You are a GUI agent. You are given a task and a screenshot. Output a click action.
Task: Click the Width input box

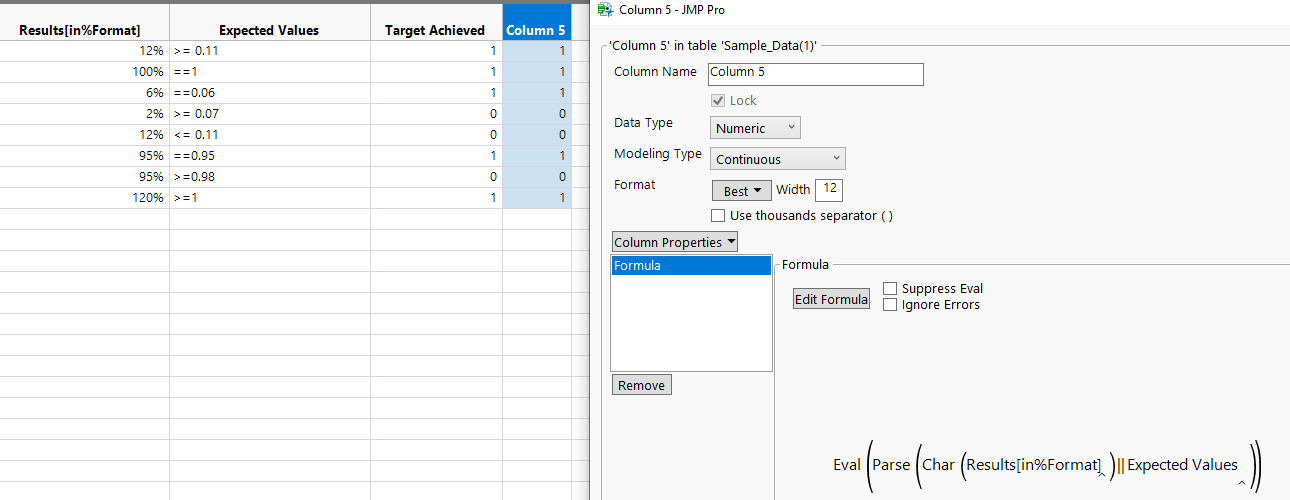830,189
